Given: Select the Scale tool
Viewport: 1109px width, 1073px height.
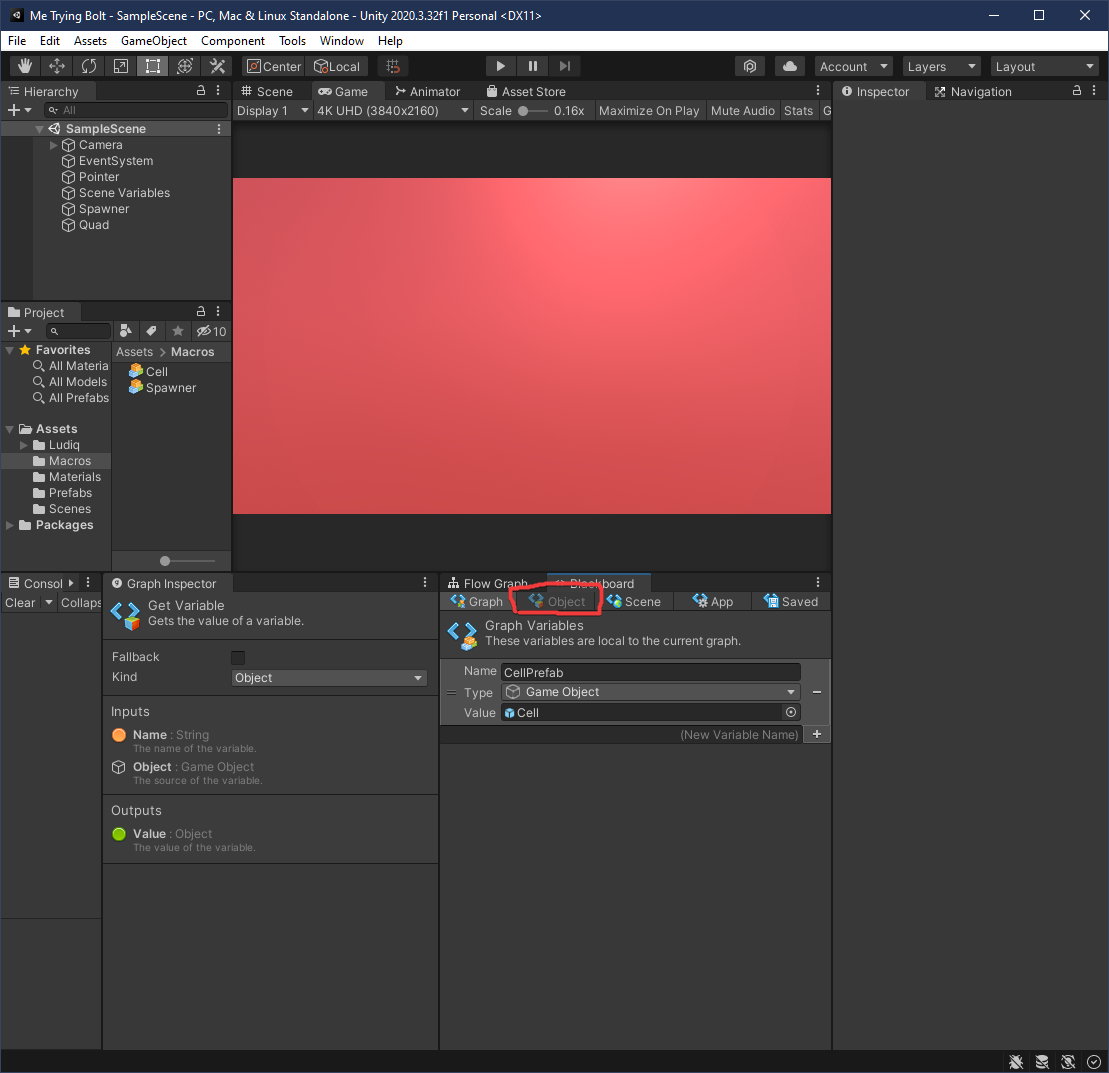Looking at the screenshot, I should (x=121, y=66).
